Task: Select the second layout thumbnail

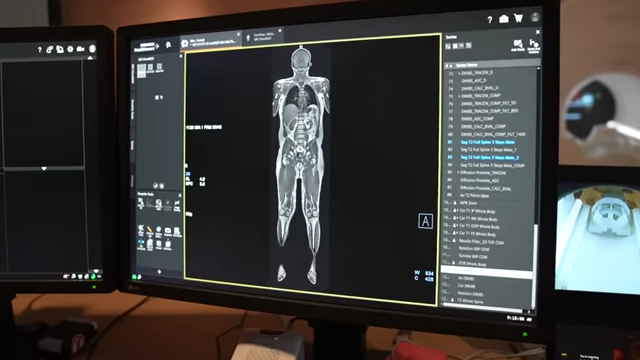Action: click(x=150, y=68)
